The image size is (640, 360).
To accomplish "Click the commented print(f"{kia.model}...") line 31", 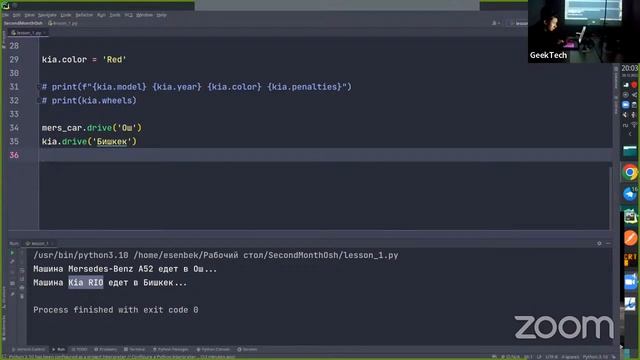I will (196, 87).
